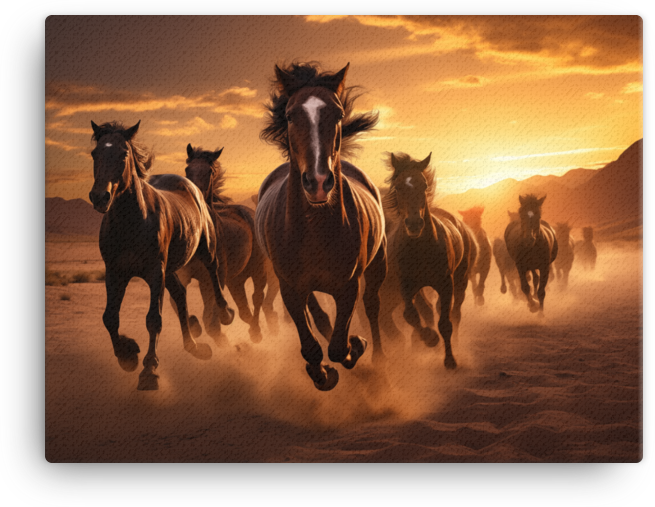
Task: Click the running horses canvas print image
Action: point(344,239)
